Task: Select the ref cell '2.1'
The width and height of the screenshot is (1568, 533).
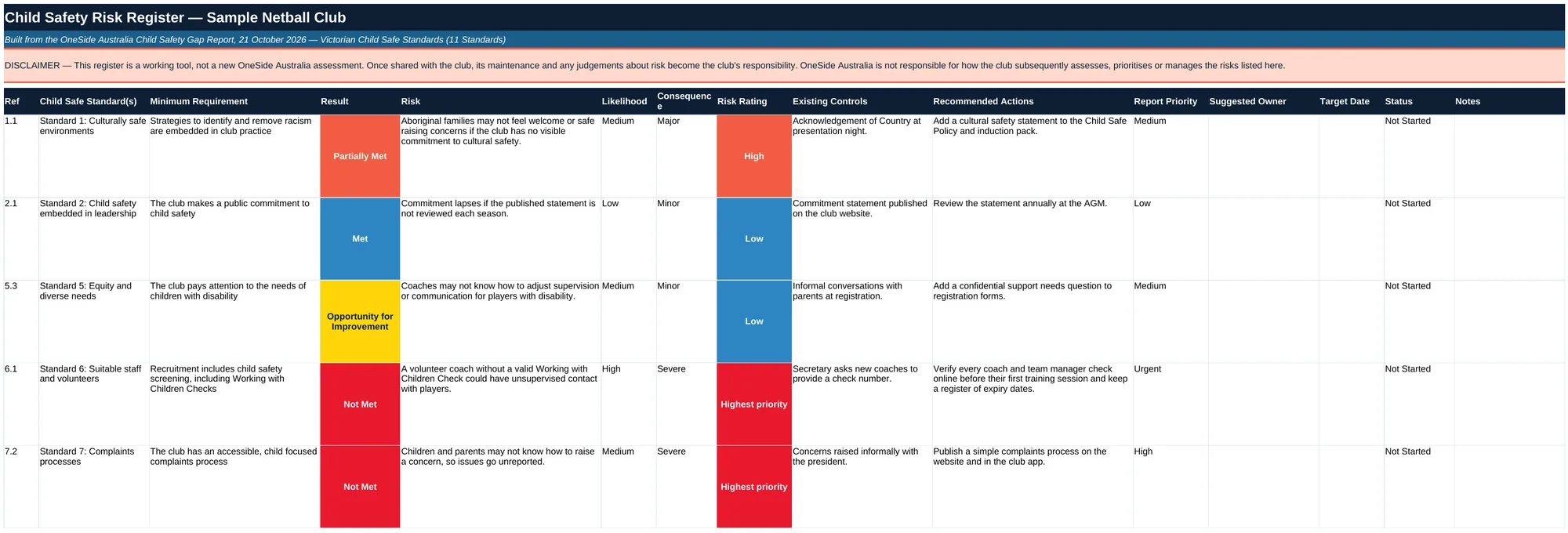Action: pyautogui.click(x=21, y=238)
